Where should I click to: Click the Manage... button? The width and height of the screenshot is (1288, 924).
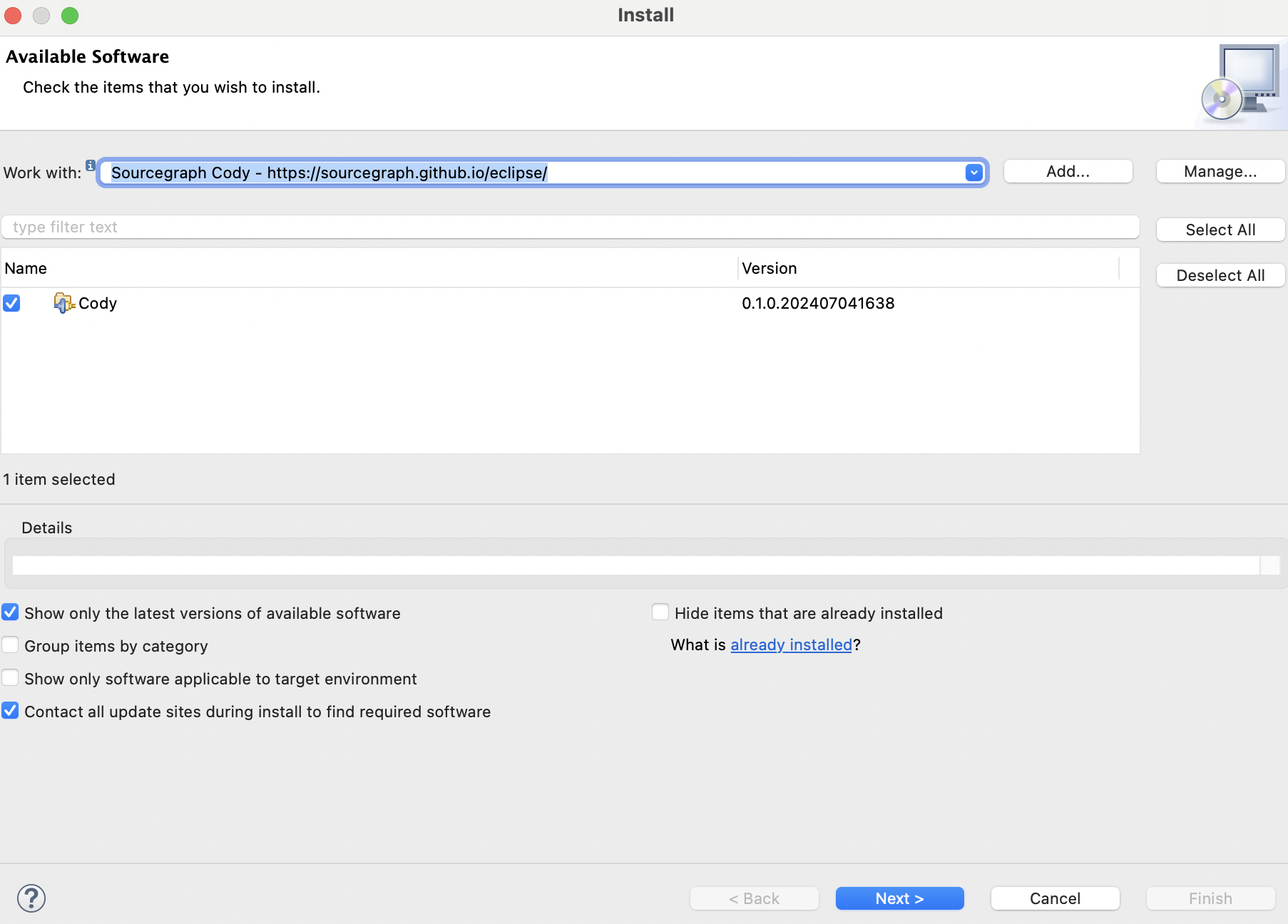tap(1220, 171)
